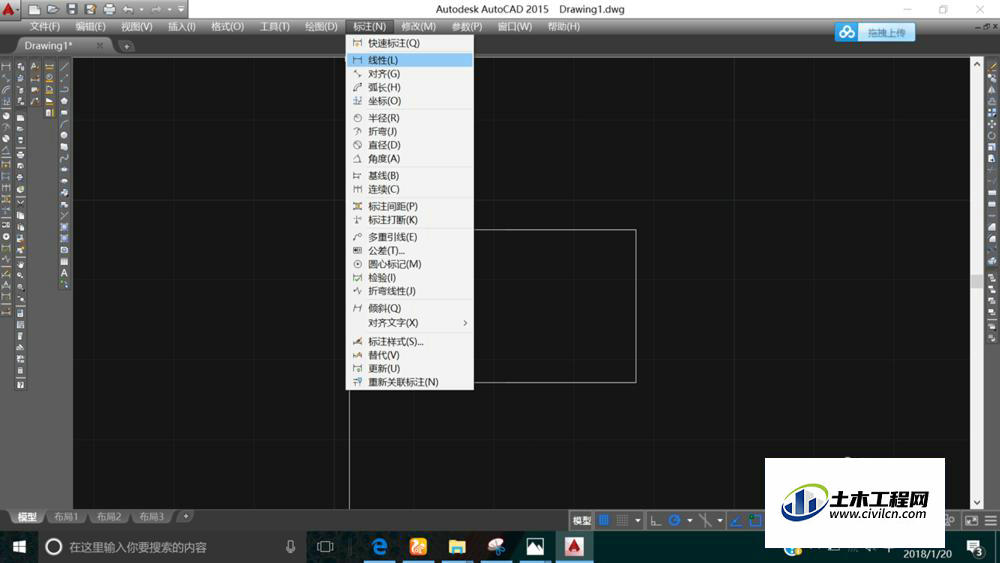Open the 修改(M) menu
Screen dimensions: 1000x563
tap(418, 26)
